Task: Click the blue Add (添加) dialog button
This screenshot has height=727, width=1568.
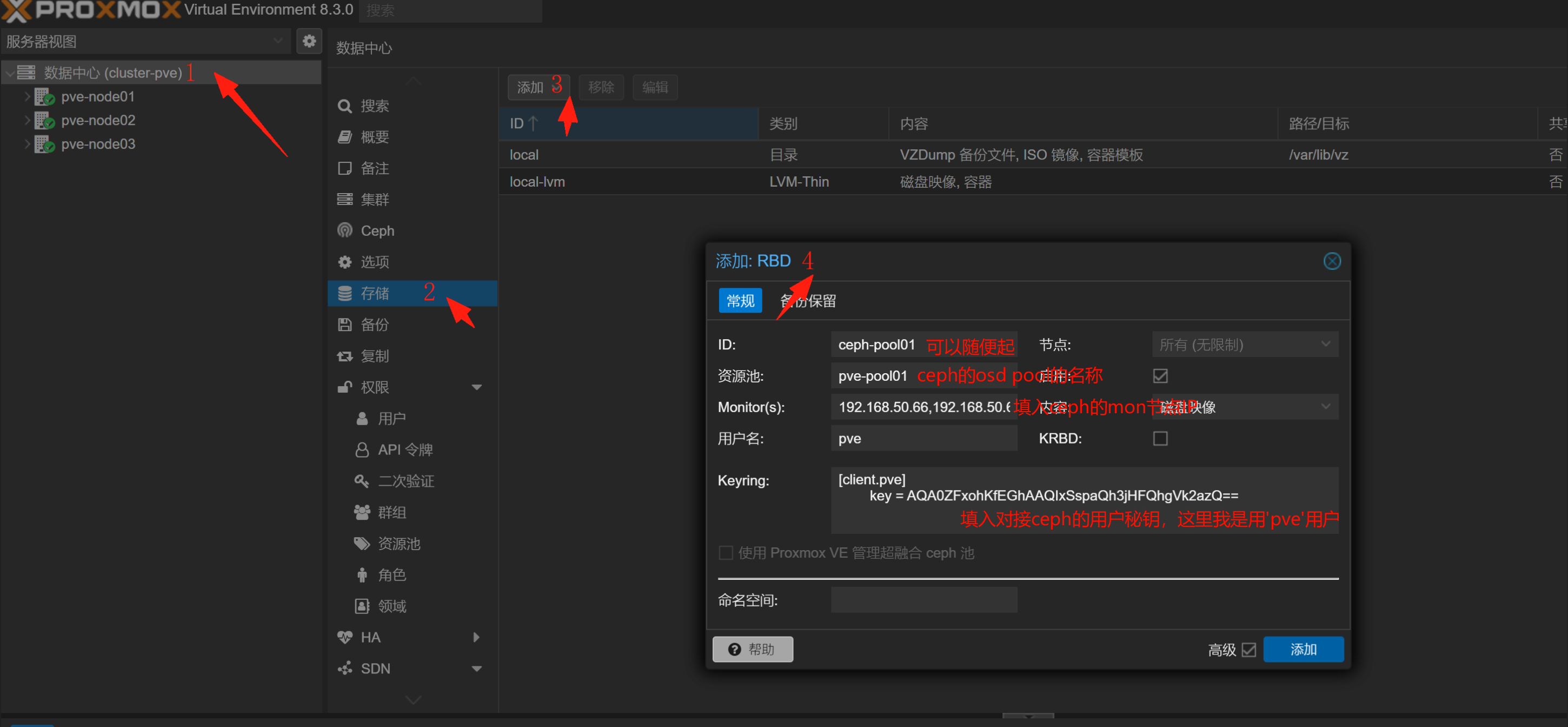Action: [1303, 649]
